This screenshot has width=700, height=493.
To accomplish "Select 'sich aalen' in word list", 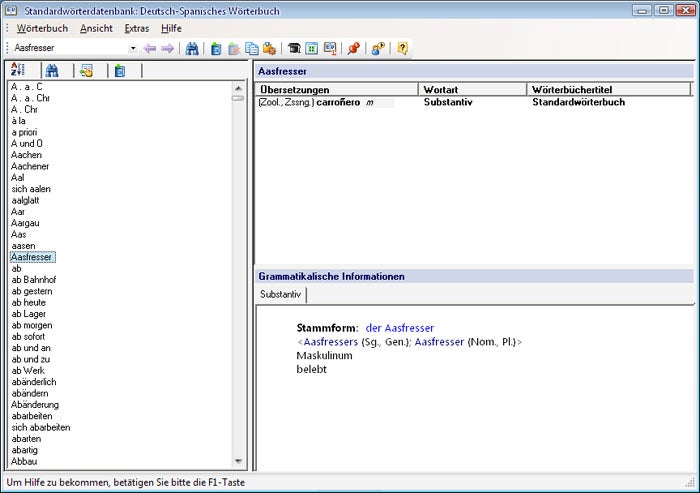I will (31, 189).
